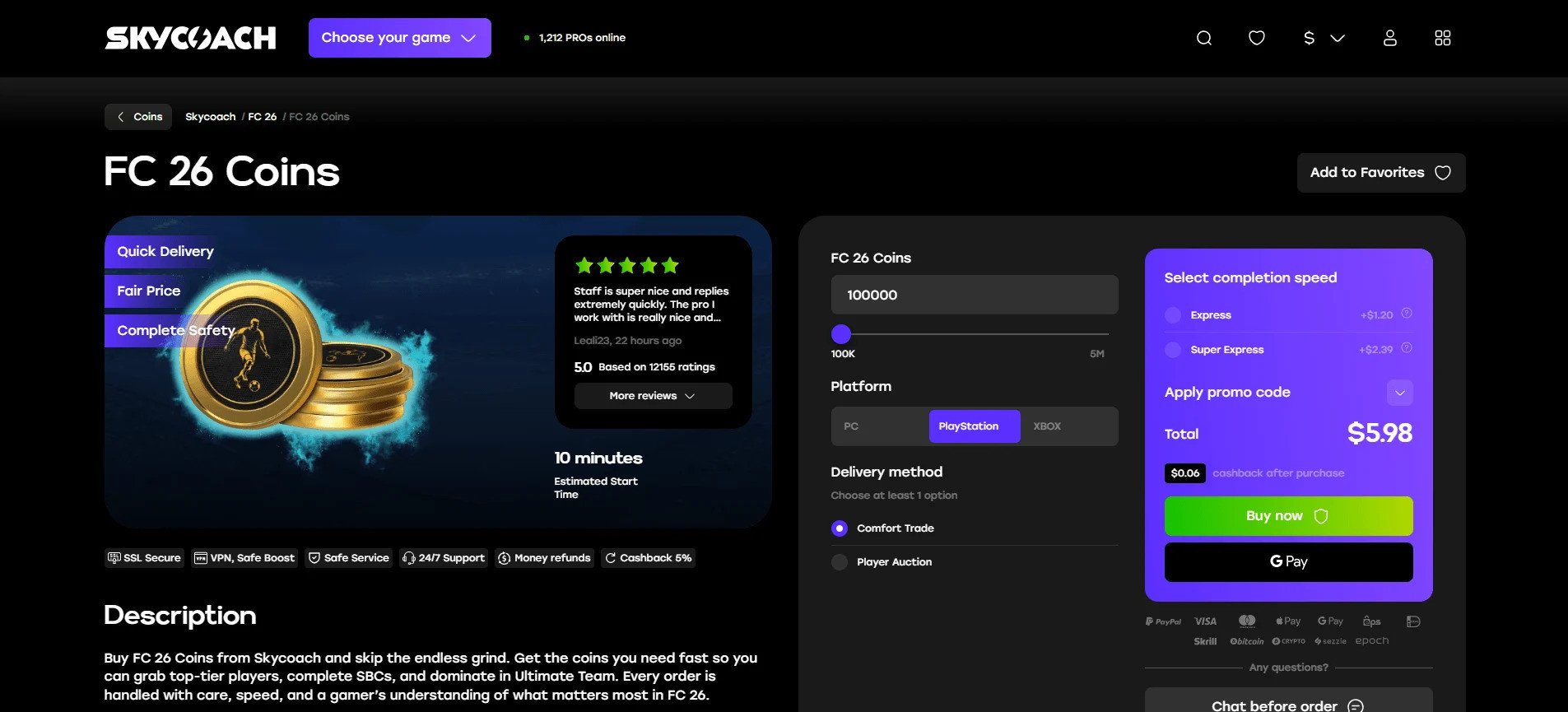Enable Express completion speed
1568x712 pixels.
pos(1173,315)
